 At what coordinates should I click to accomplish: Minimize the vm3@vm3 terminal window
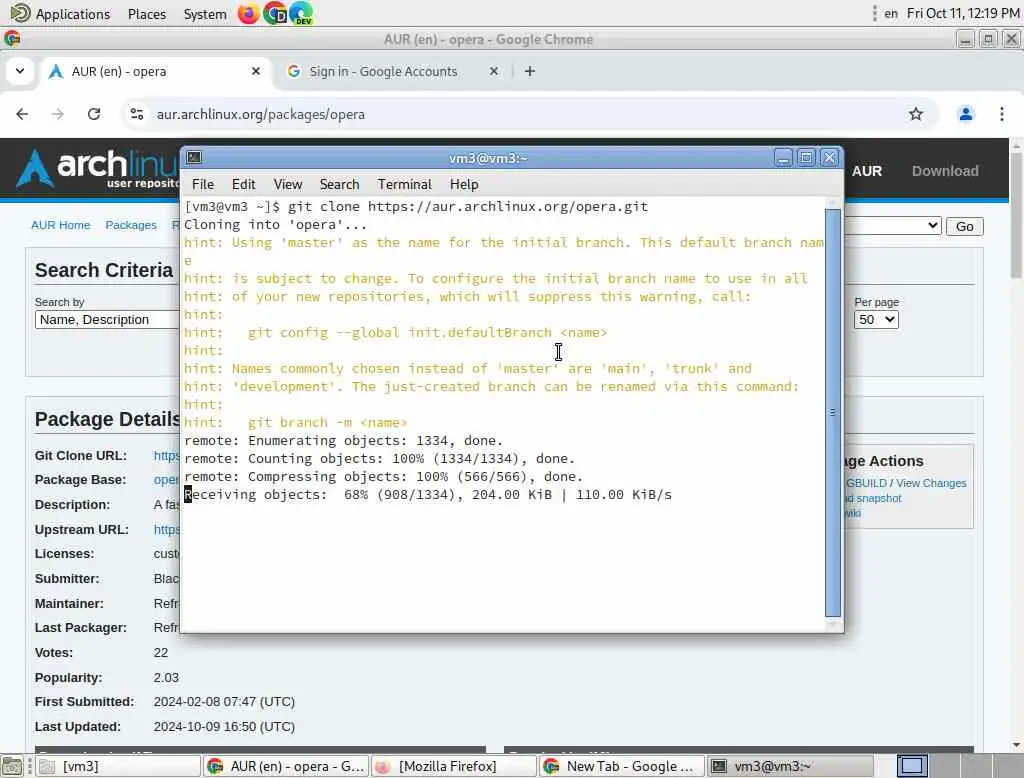click(783, 157)
